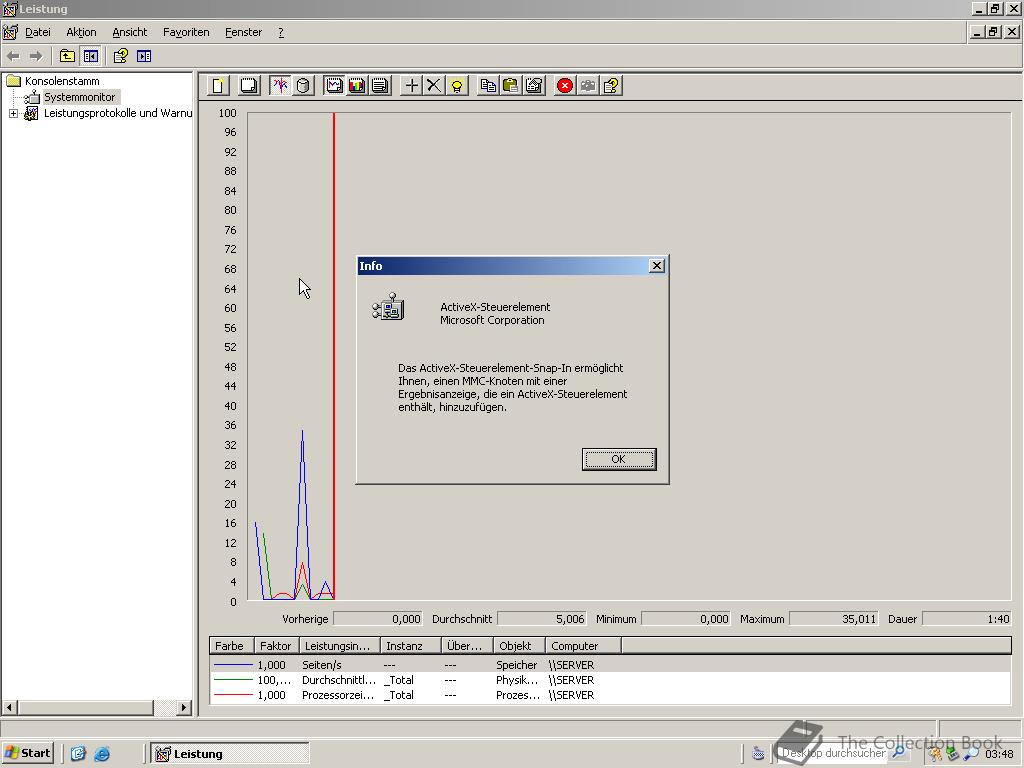
Task: Select the Prozessorzei... counter row
Action: (610, 695)
